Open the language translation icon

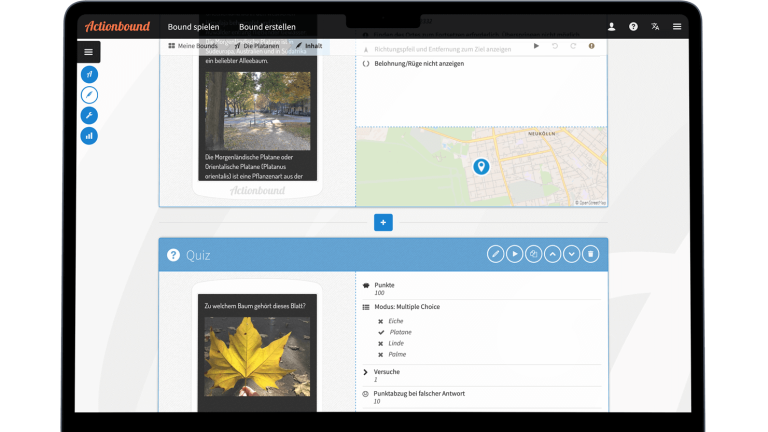tap(655, 27)
